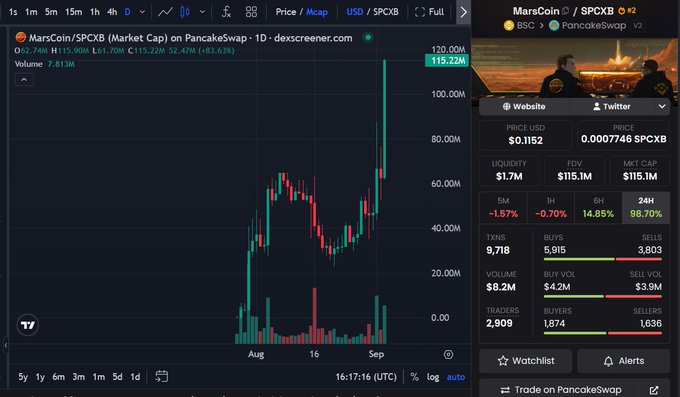The height and width of the screenshot is (397, 680).
Task: Click the TradingView logo icon
Action: coord(28,325)
